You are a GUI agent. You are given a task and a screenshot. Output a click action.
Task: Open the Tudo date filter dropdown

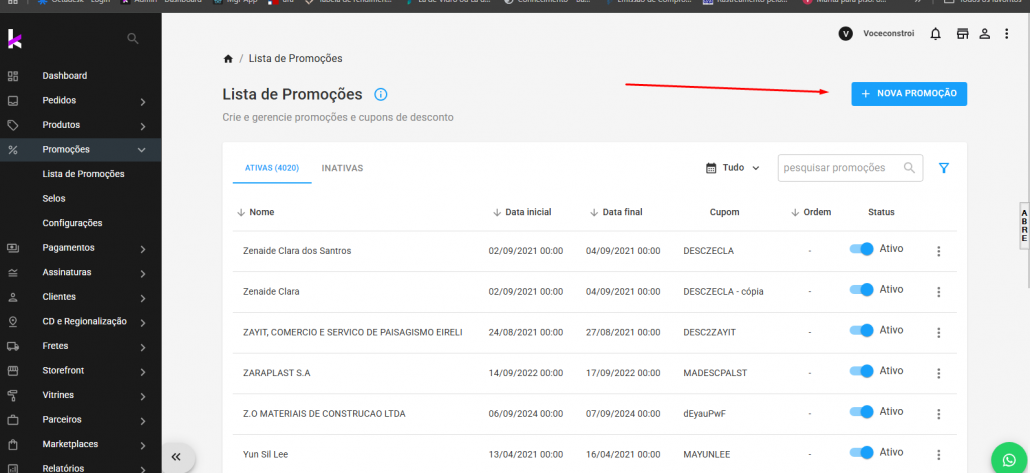733,168
